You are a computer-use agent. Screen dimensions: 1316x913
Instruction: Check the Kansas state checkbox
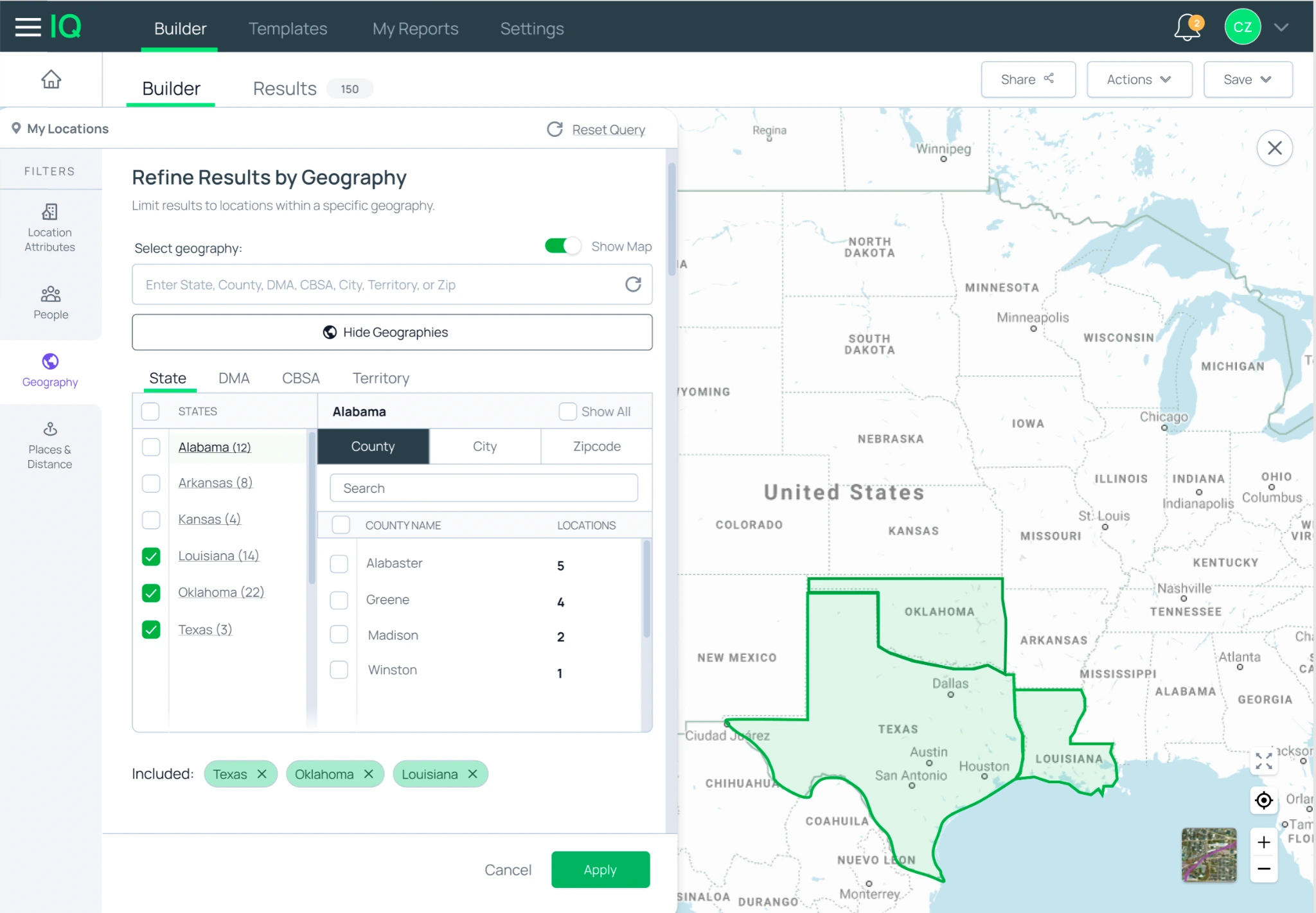coord(151,519)
